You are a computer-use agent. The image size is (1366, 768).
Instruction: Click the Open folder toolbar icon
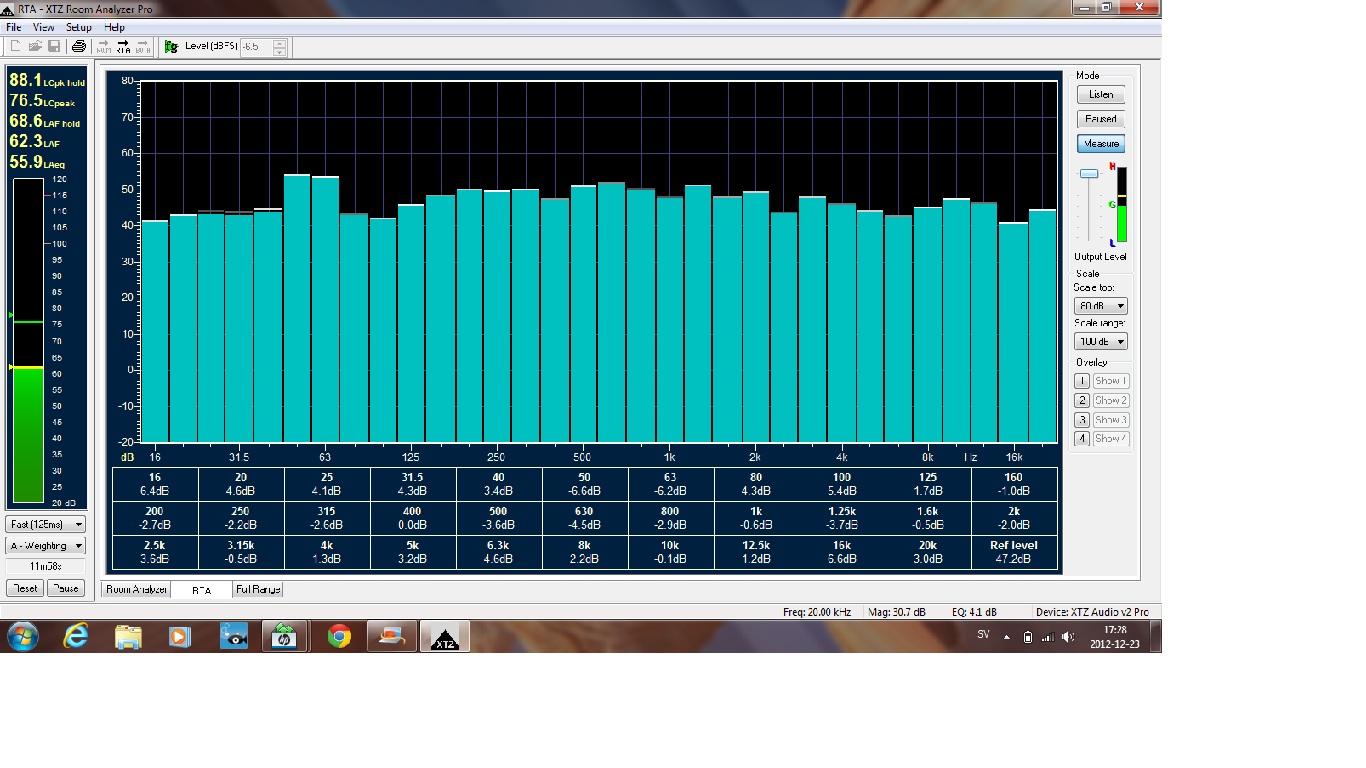(x=35, y=47)
